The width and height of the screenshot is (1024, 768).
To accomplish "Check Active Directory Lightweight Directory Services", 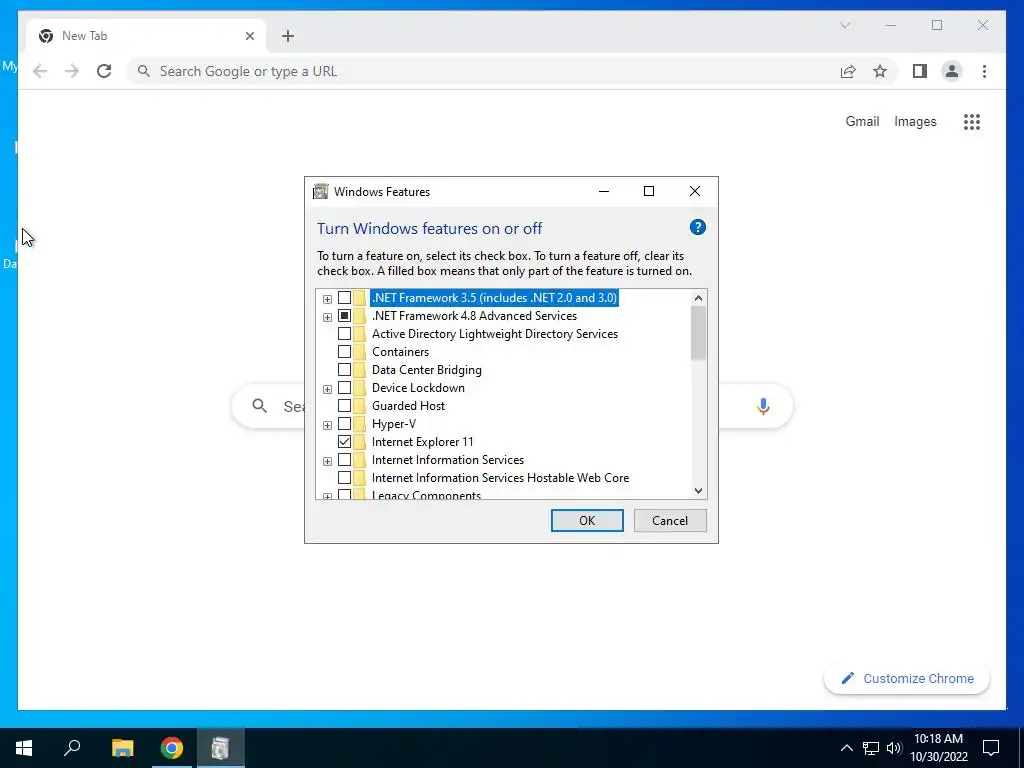I will (x=344, y=334).
